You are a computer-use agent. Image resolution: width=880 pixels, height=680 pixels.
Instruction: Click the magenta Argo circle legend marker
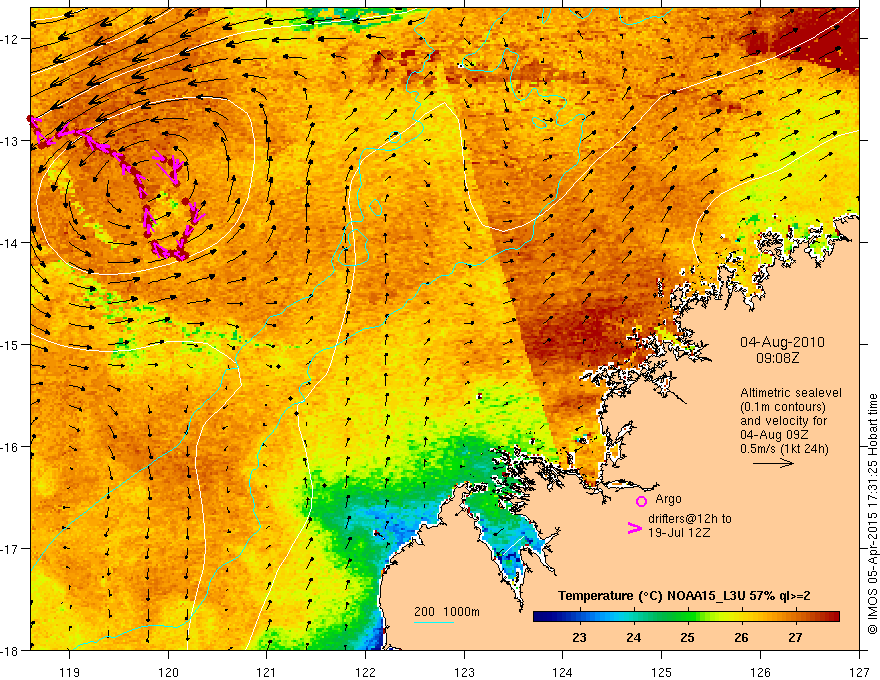641,501
